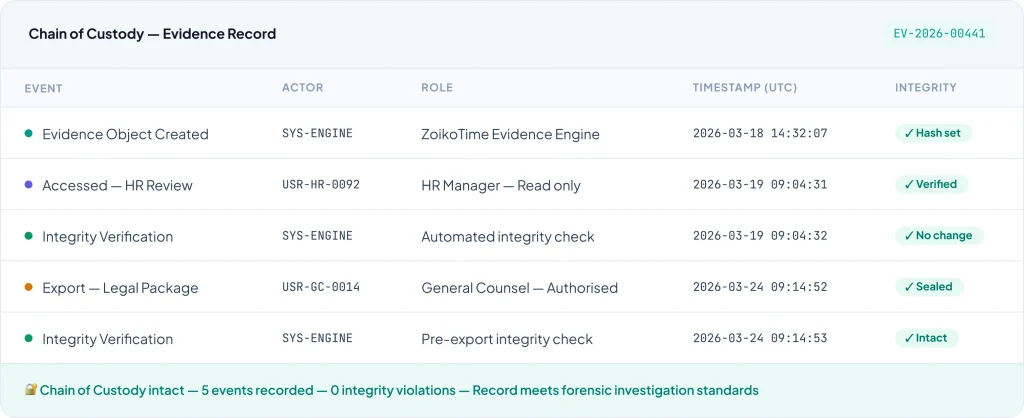1024x418 pixels.
Task: Click the No change integrity badge
Action: [938, 236]
